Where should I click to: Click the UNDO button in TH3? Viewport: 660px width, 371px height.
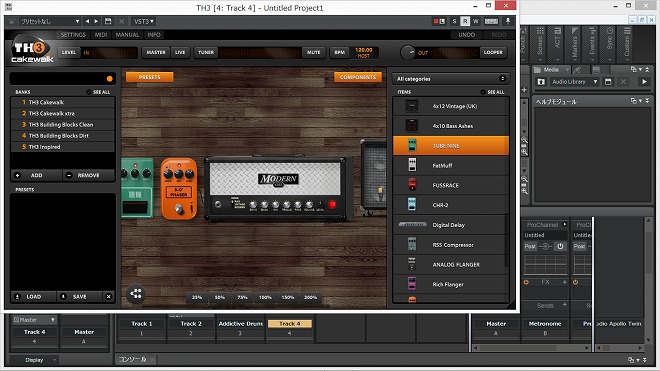tap(466, 35)
